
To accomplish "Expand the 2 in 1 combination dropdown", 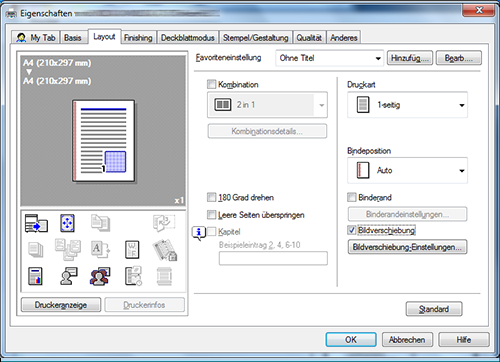I will (267, 105).
